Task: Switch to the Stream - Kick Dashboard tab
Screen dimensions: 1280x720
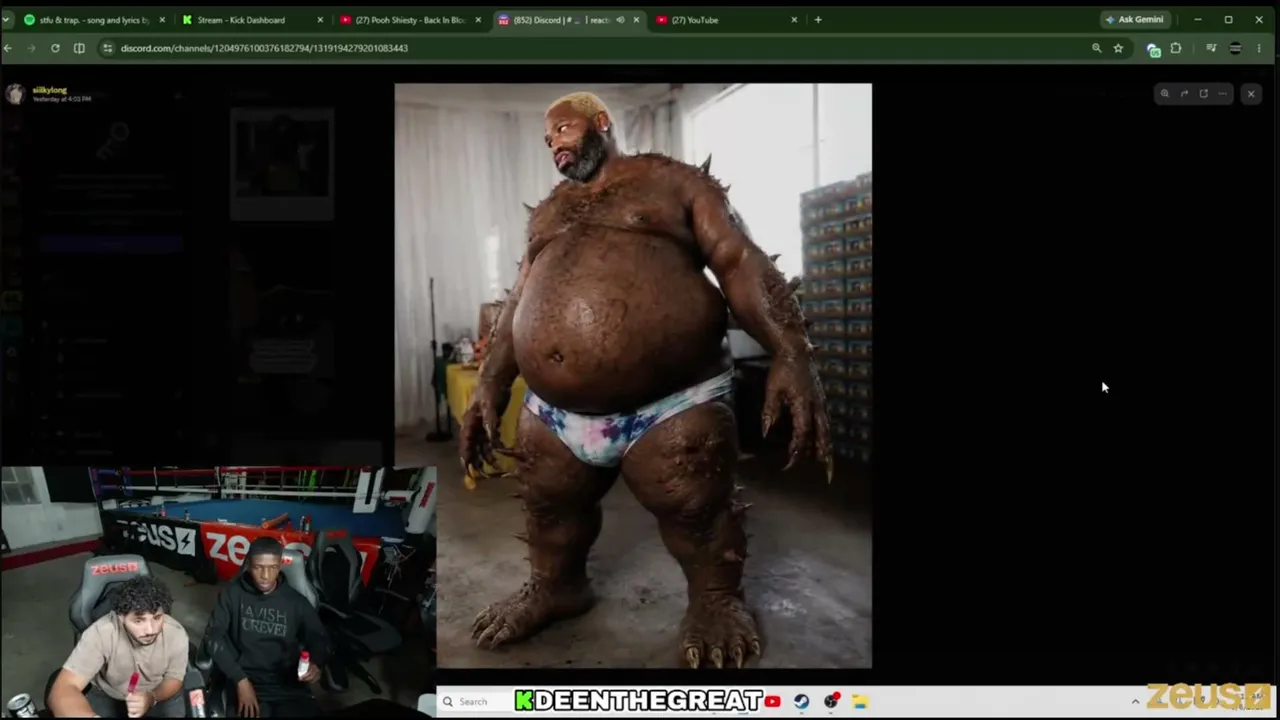Action: point(250,20)
